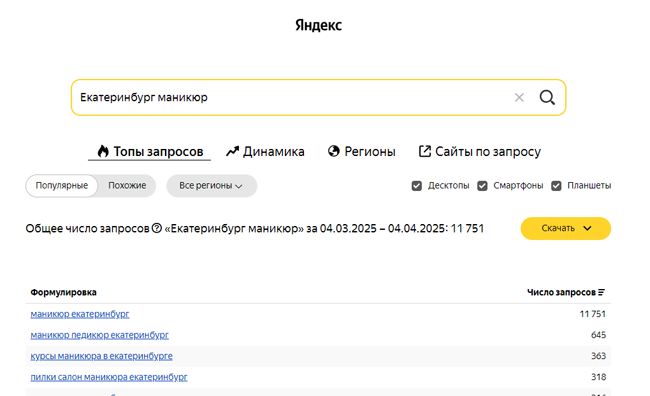
Task: Expand the Скачать download dropdown
Action: pos(565,228)
